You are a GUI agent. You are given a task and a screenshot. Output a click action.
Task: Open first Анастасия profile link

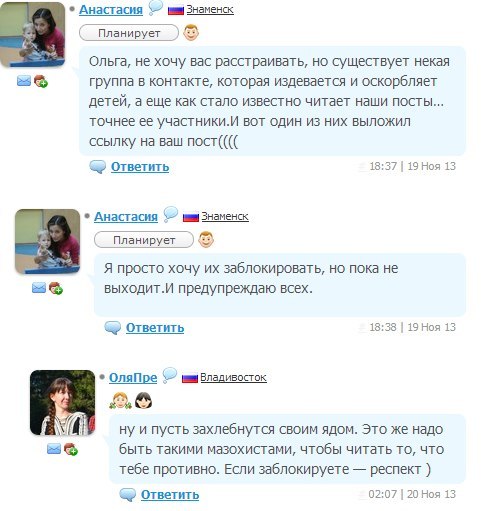pyautogui.click(x=111, y=10)
